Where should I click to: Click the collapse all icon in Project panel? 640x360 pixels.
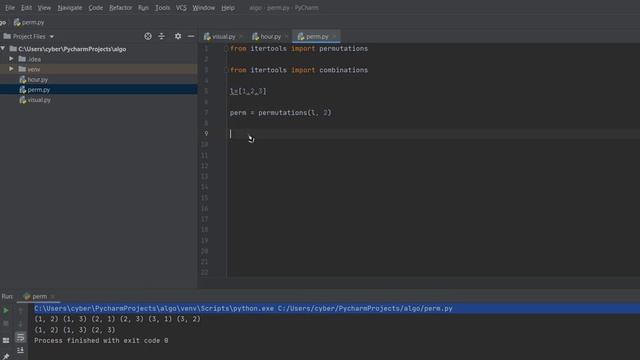pos(162,36)
